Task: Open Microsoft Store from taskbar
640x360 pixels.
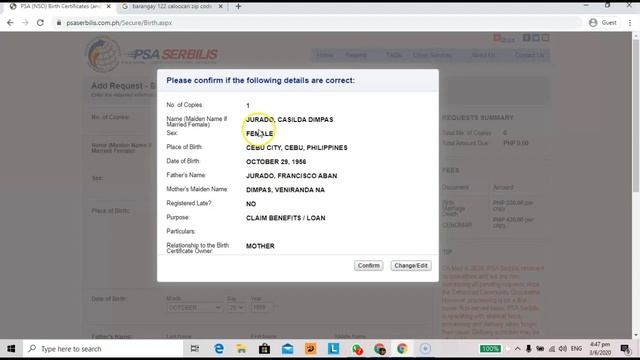Action: click(x=264, y=349)
